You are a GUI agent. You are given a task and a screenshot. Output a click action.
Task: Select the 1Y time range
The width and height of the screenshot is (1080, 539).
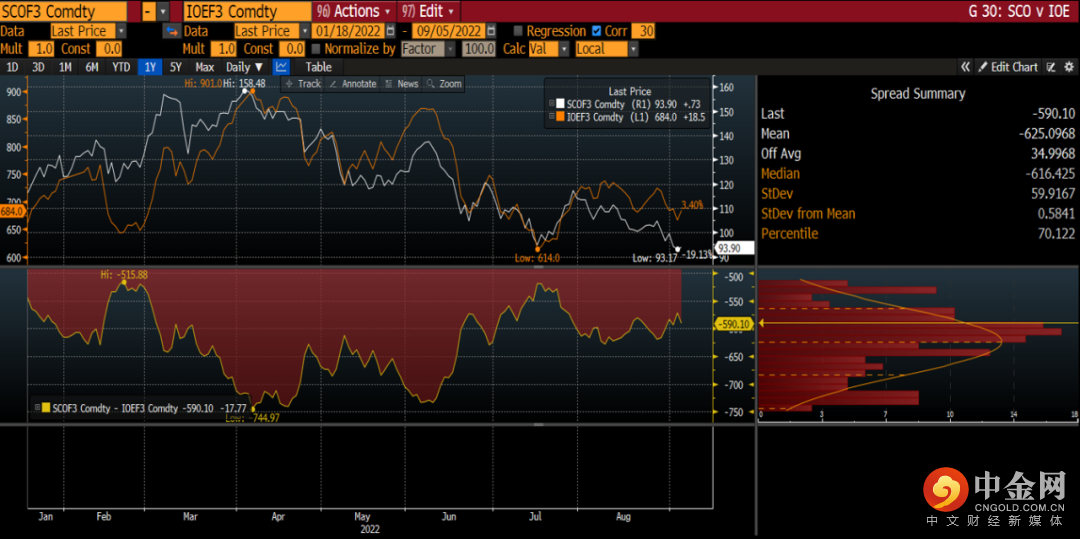[150, 67]
